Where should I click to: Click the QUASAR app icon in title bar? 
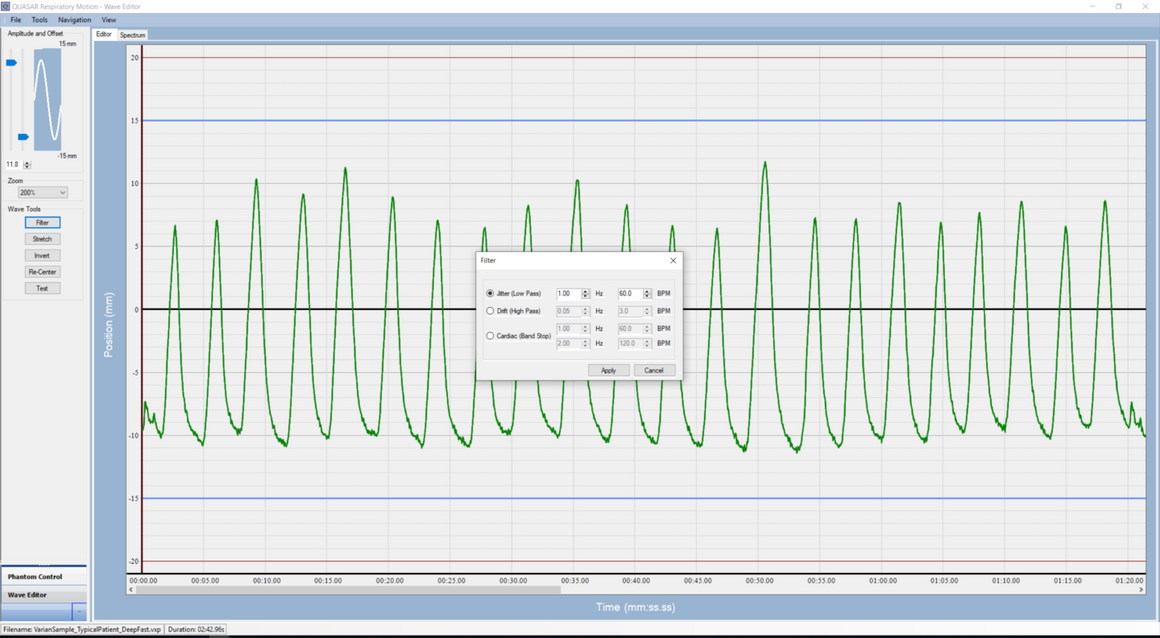[6, 6]
